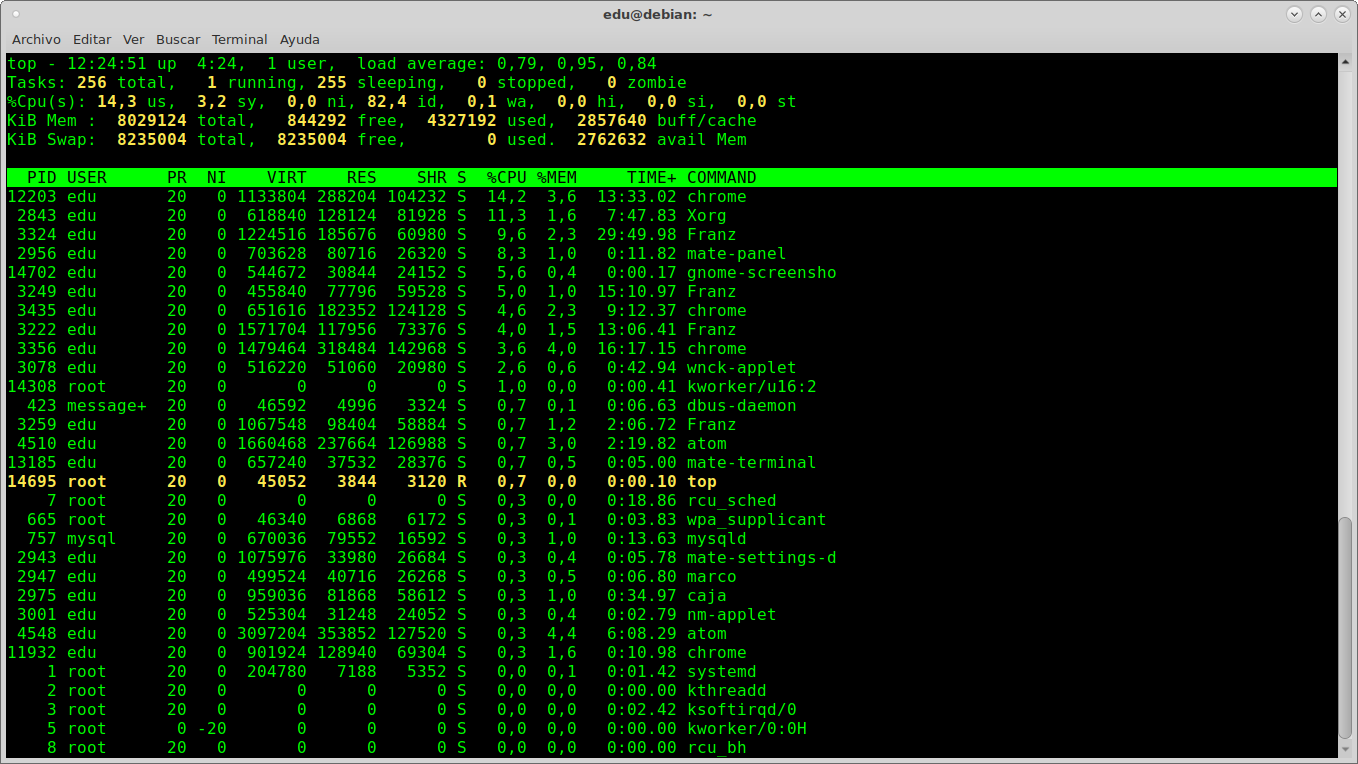Open the Buscar menu
1358x764 pixels.
pyautogui.click(x=178, y=39)
